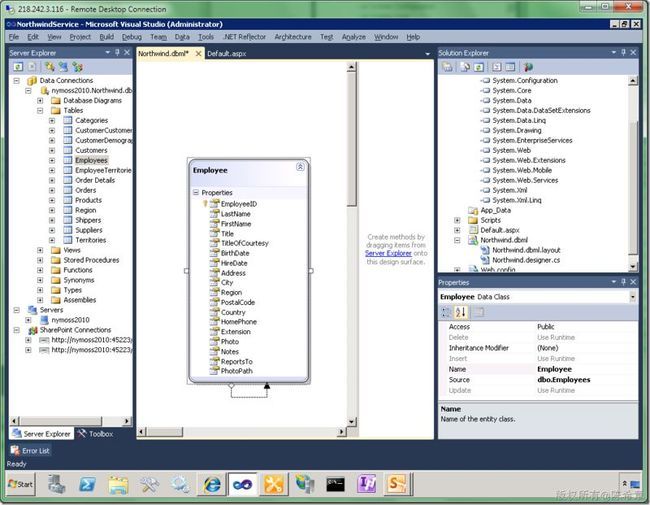Switch to the Default.aspx tab
This screenshot has height=505, width=650.
(227, 53)
